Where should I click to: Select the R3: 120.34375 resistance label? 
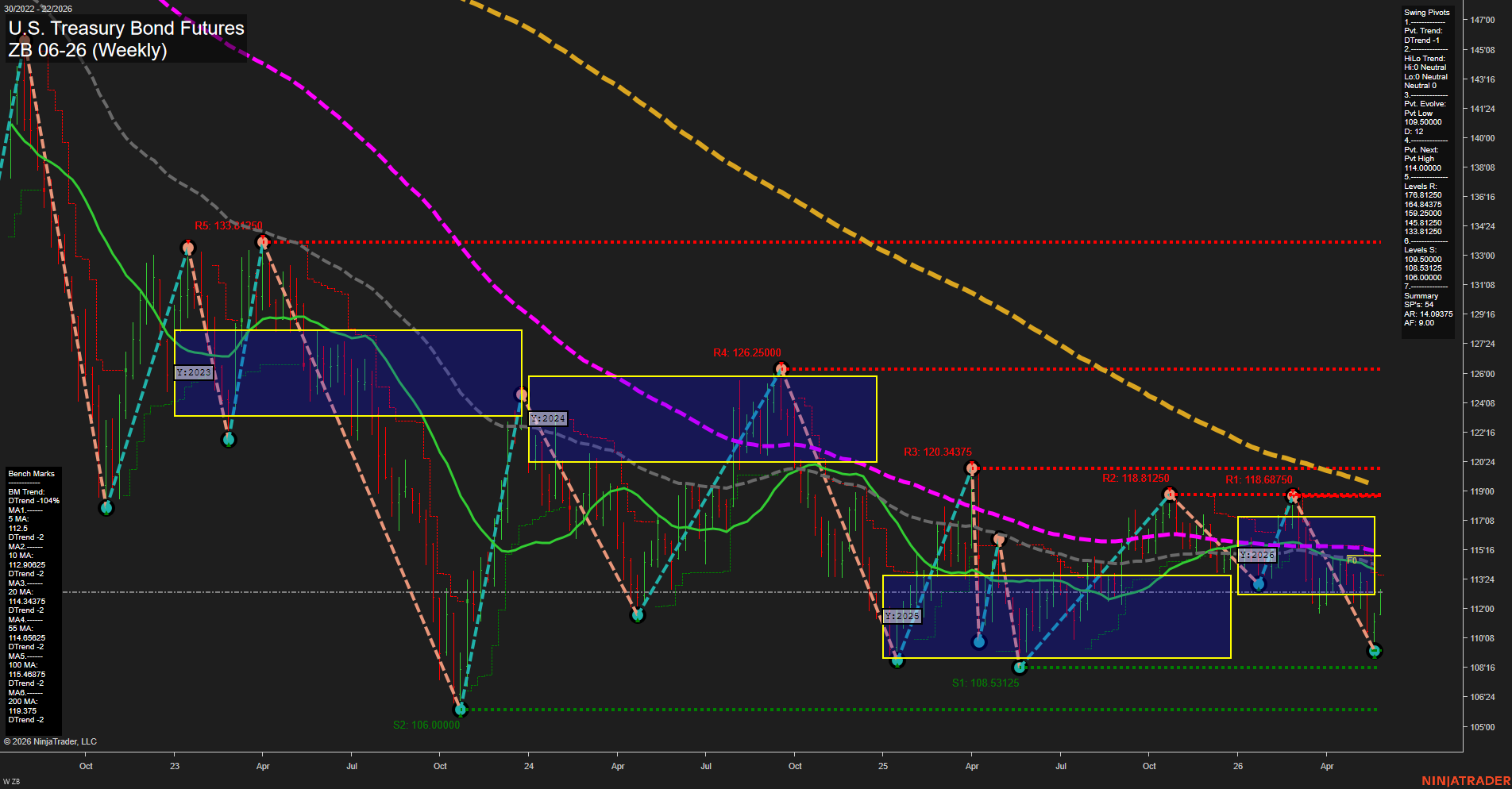click(x=938, y=452)
